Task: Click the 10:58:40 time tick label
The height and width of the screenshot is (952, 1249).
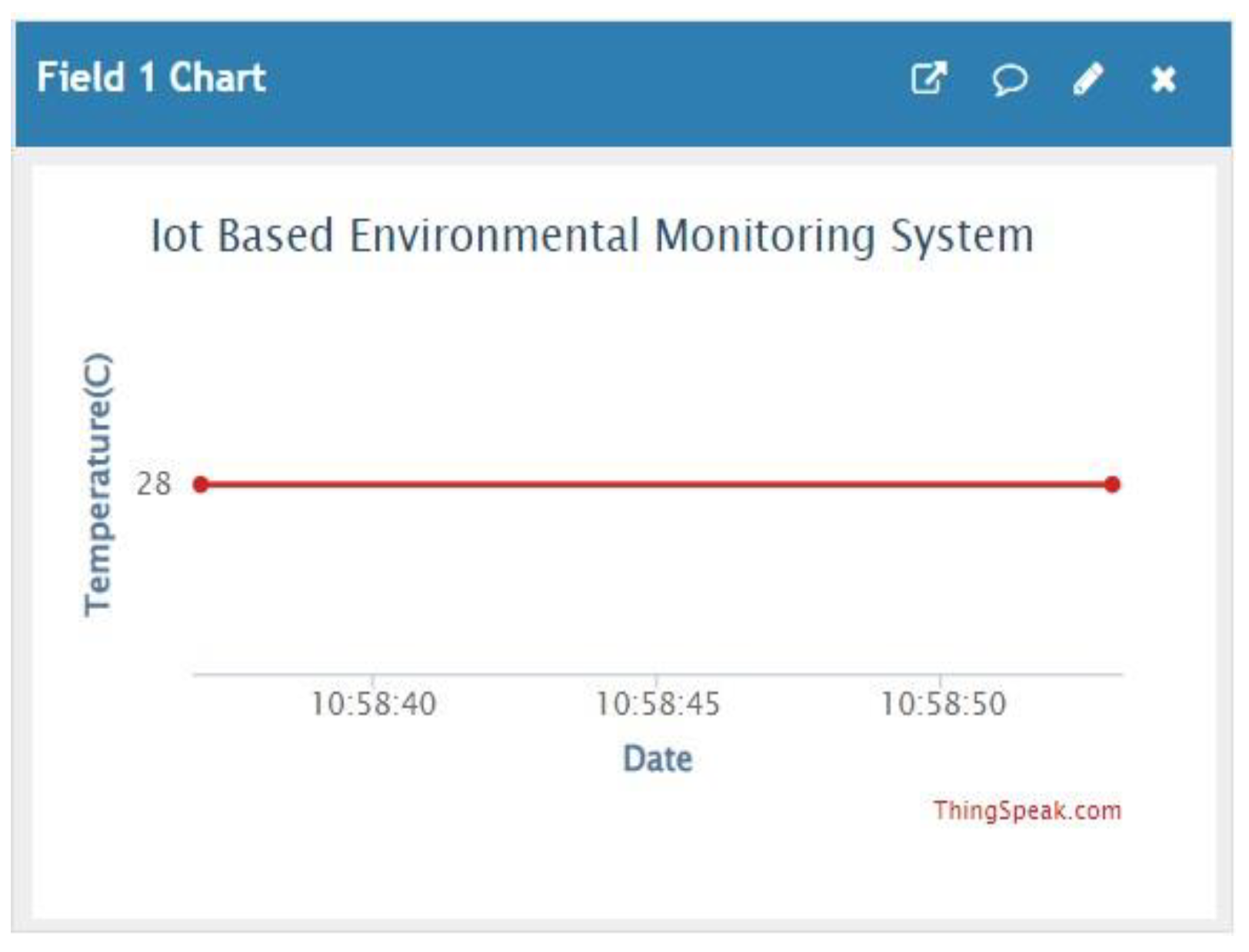Action: [373, 704]
